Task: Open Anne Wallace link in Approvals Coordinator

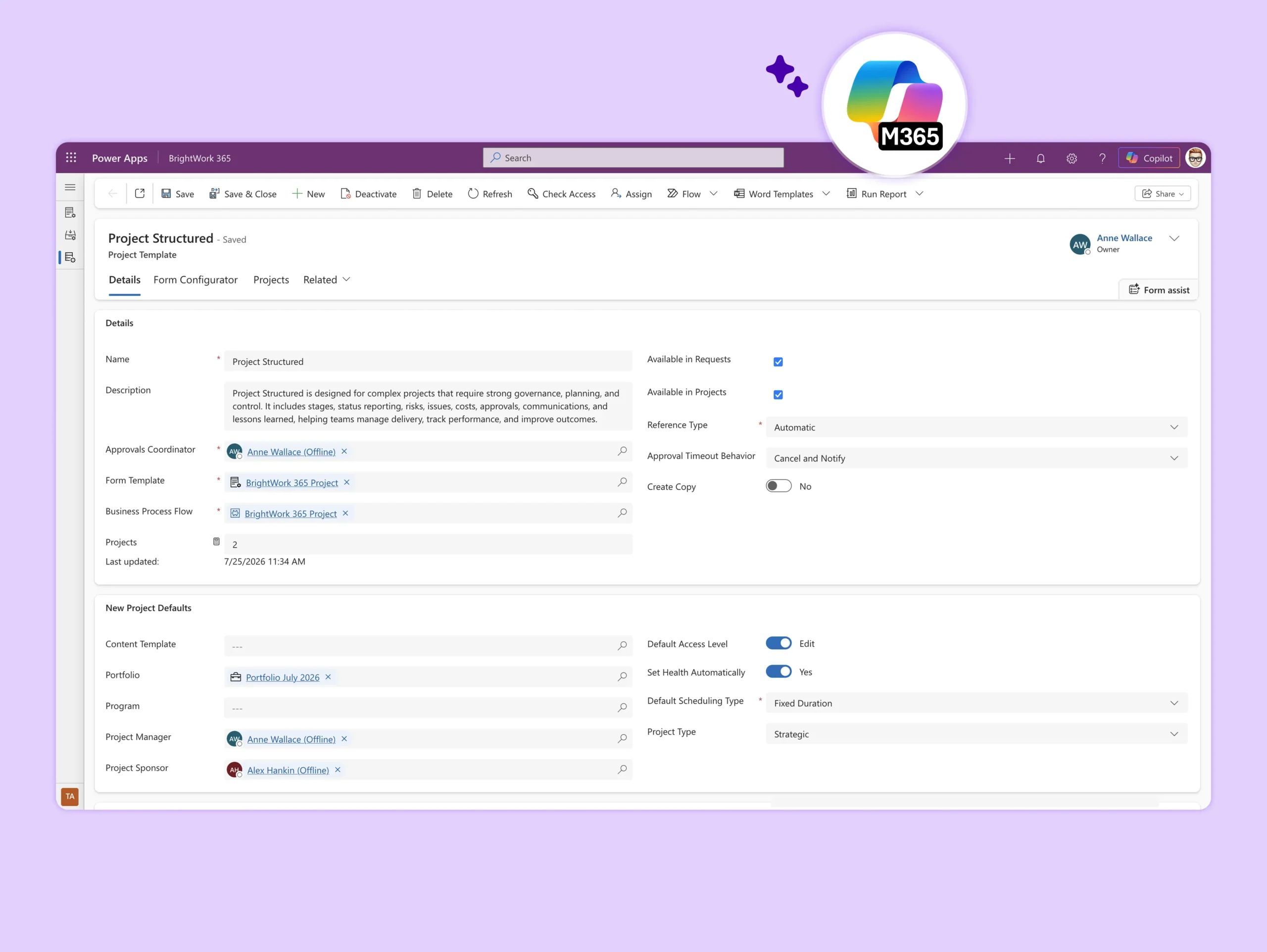Action: point(291,451)
